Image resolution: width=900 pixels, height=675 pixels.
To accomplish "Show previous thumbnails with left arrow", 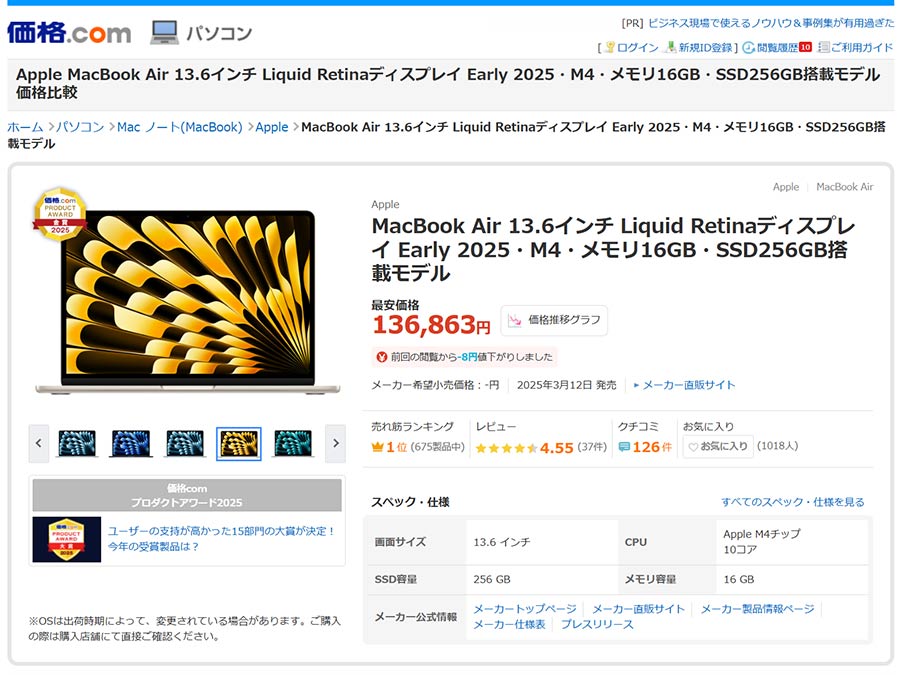I will coord(38,443).
